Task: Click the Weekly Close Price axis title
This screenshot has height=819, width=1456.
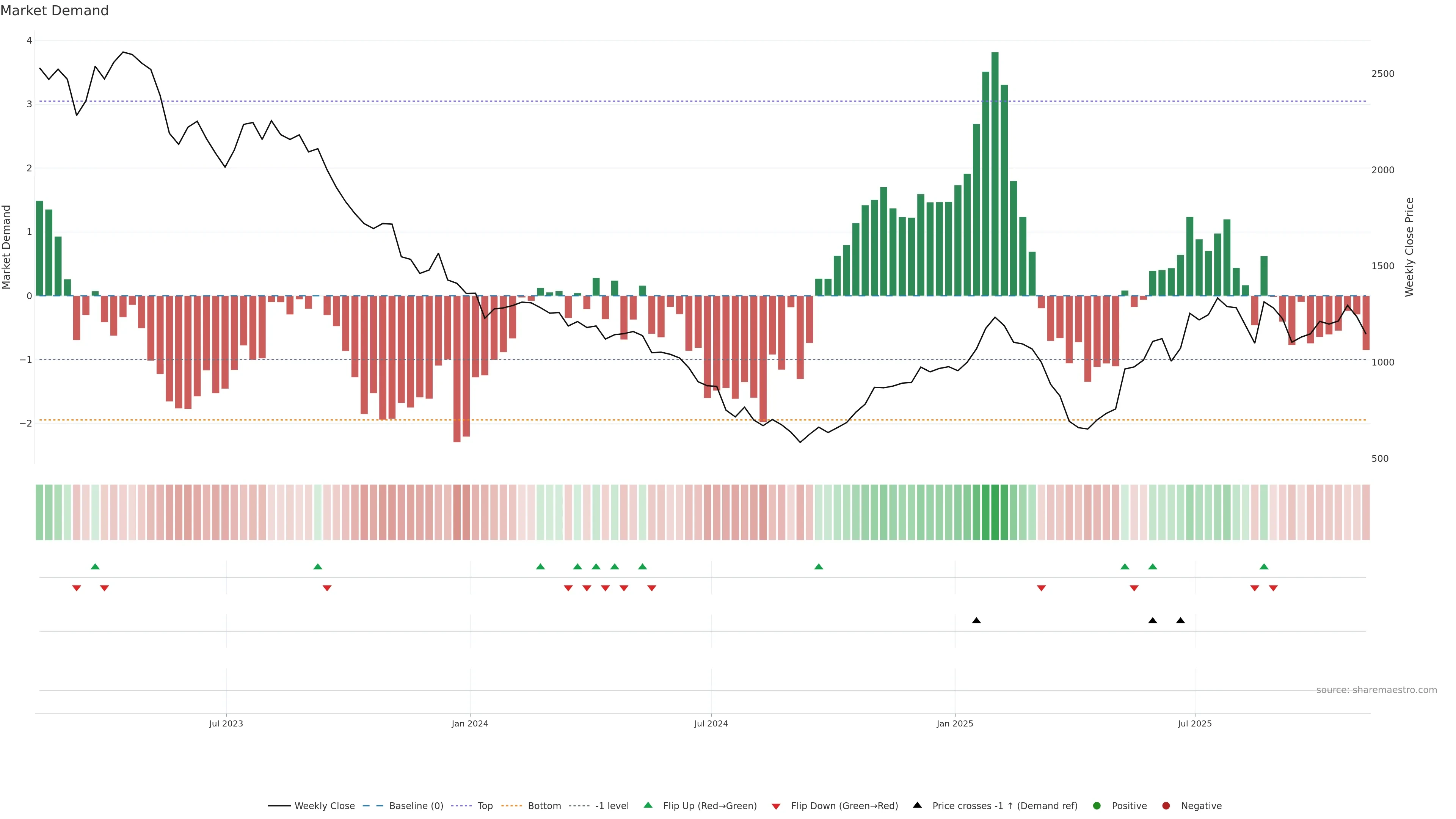Action: [x=1410, y=247]
